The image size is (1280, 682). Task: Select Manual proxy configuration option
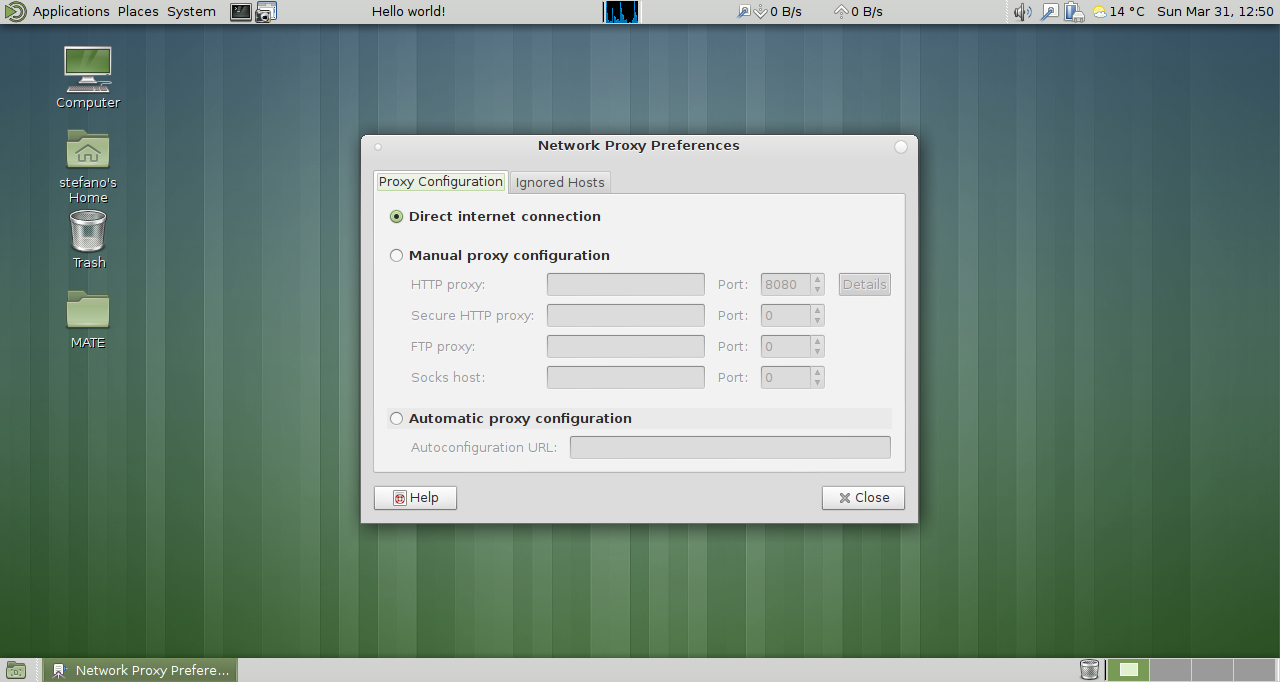[x=499, y=255]
